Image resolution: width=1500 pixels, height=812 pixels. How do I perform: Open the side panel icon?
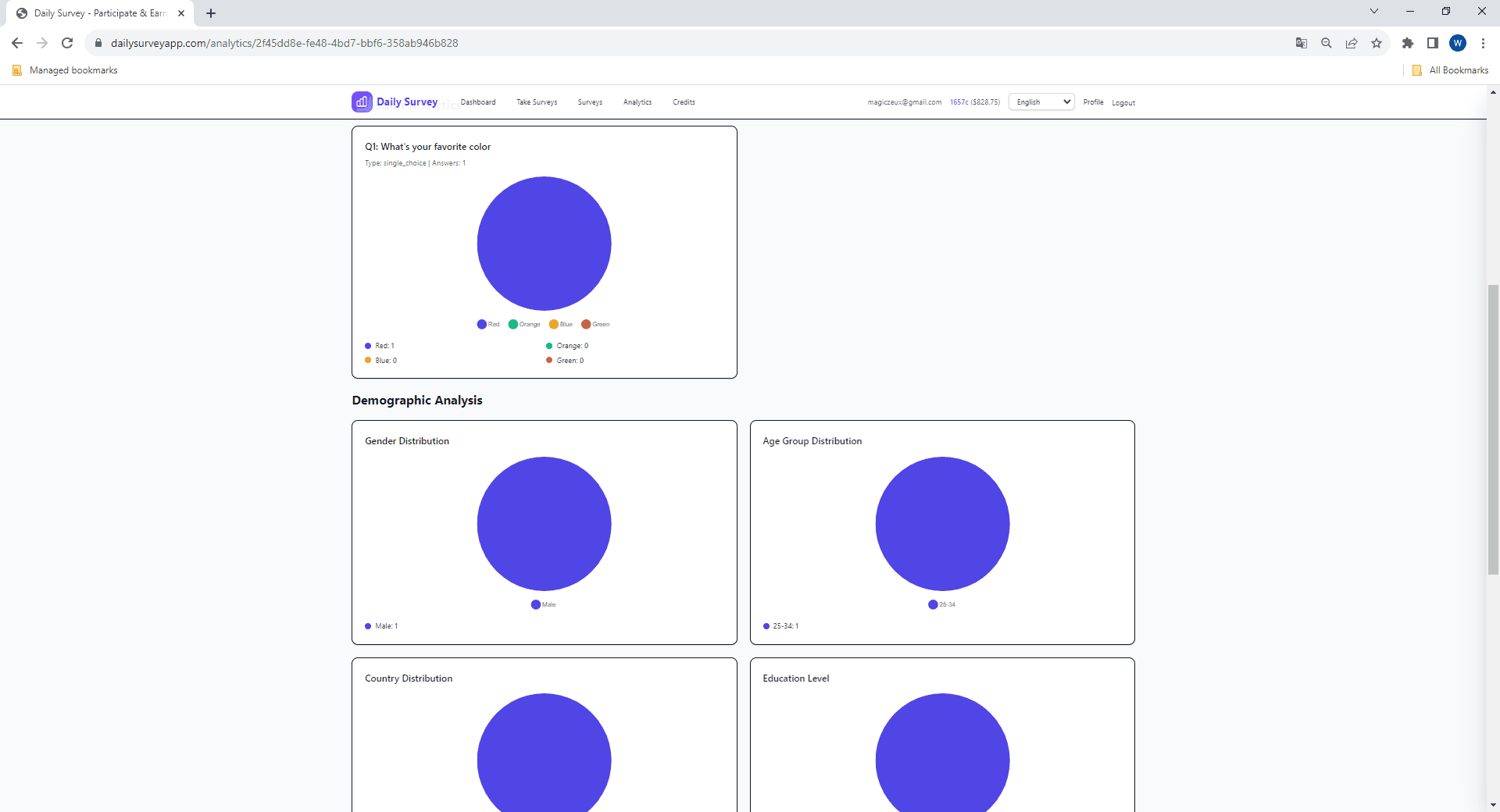pos(1434,43)
